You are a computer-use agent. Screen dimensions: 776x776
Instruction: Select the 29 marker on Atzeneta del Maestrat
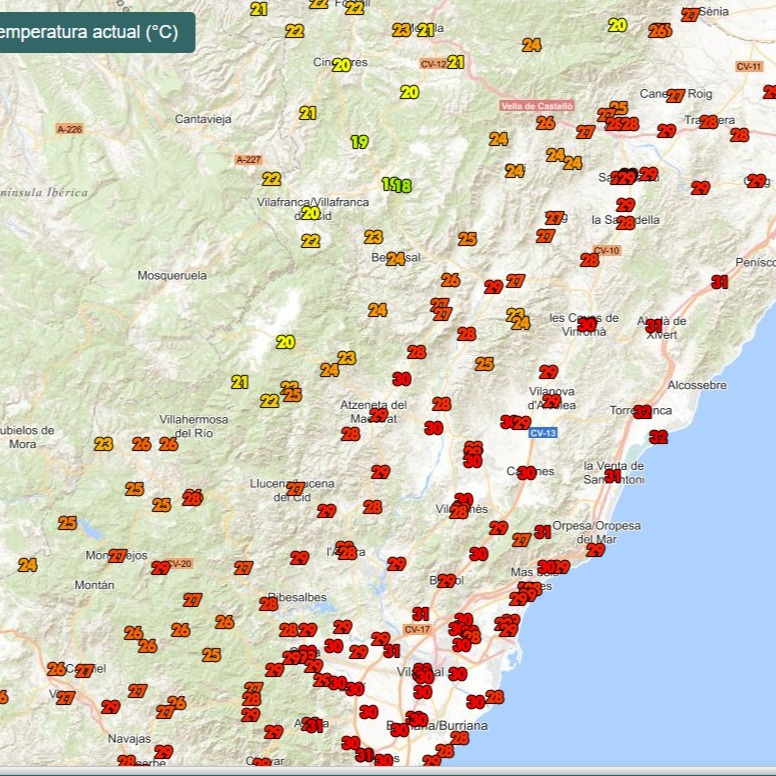(378, 415)
